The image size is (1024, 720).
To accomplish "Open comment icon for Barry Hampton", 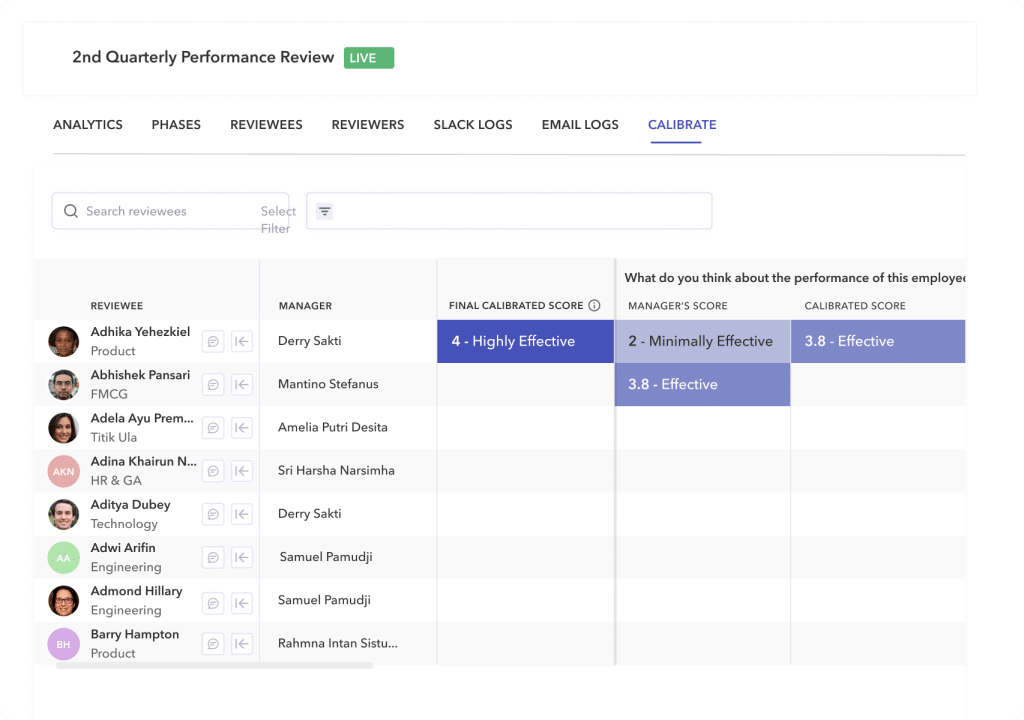I will tap(213, 644).
